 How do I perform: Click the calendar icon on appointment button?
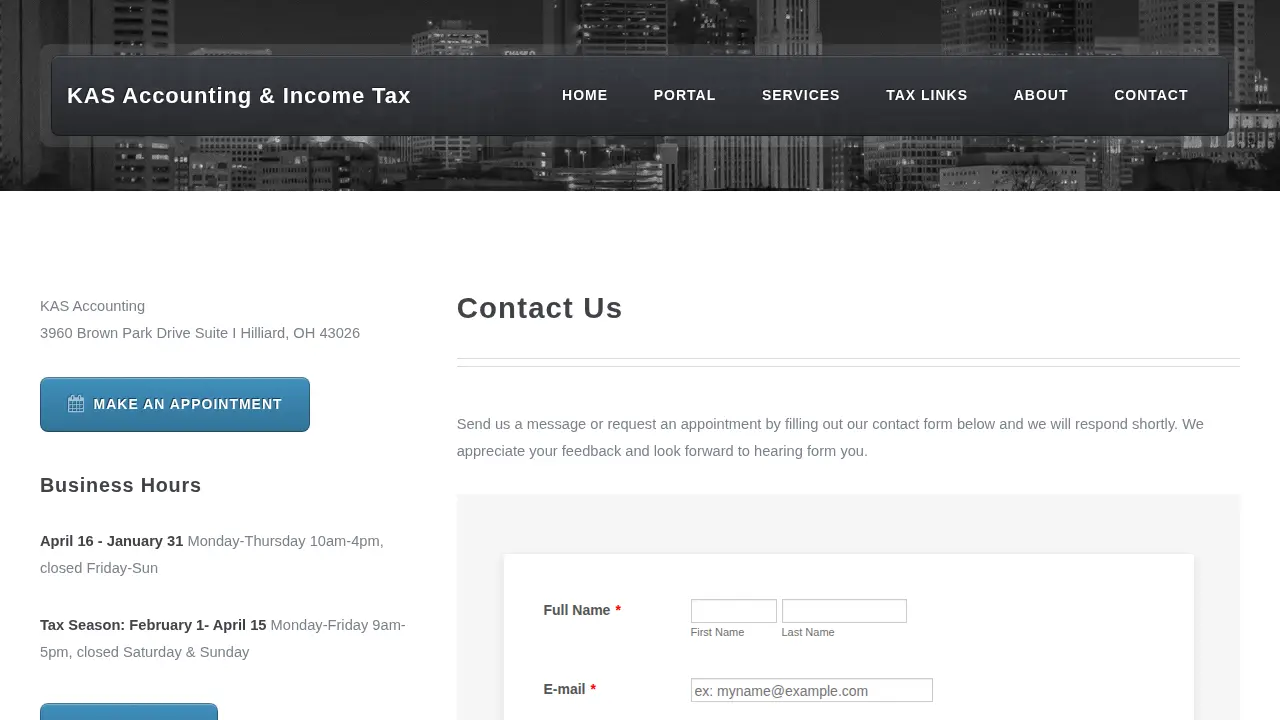click(x=76, y=404)
